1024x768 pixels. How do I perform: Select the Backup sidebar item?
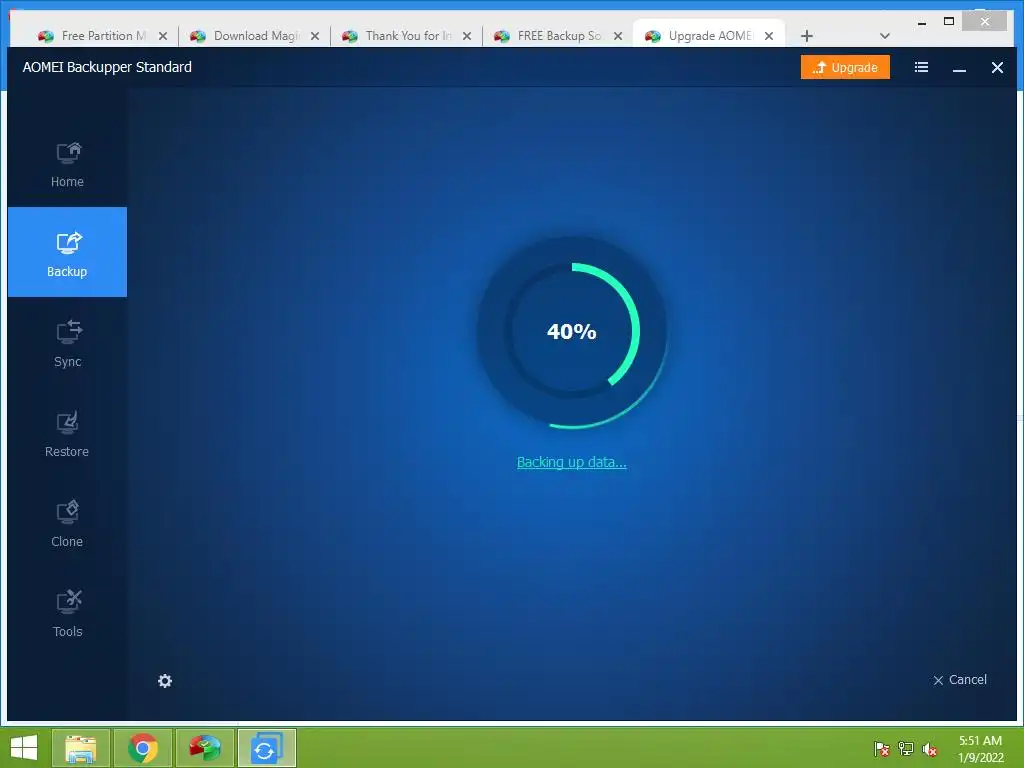(x=67, y=252)
